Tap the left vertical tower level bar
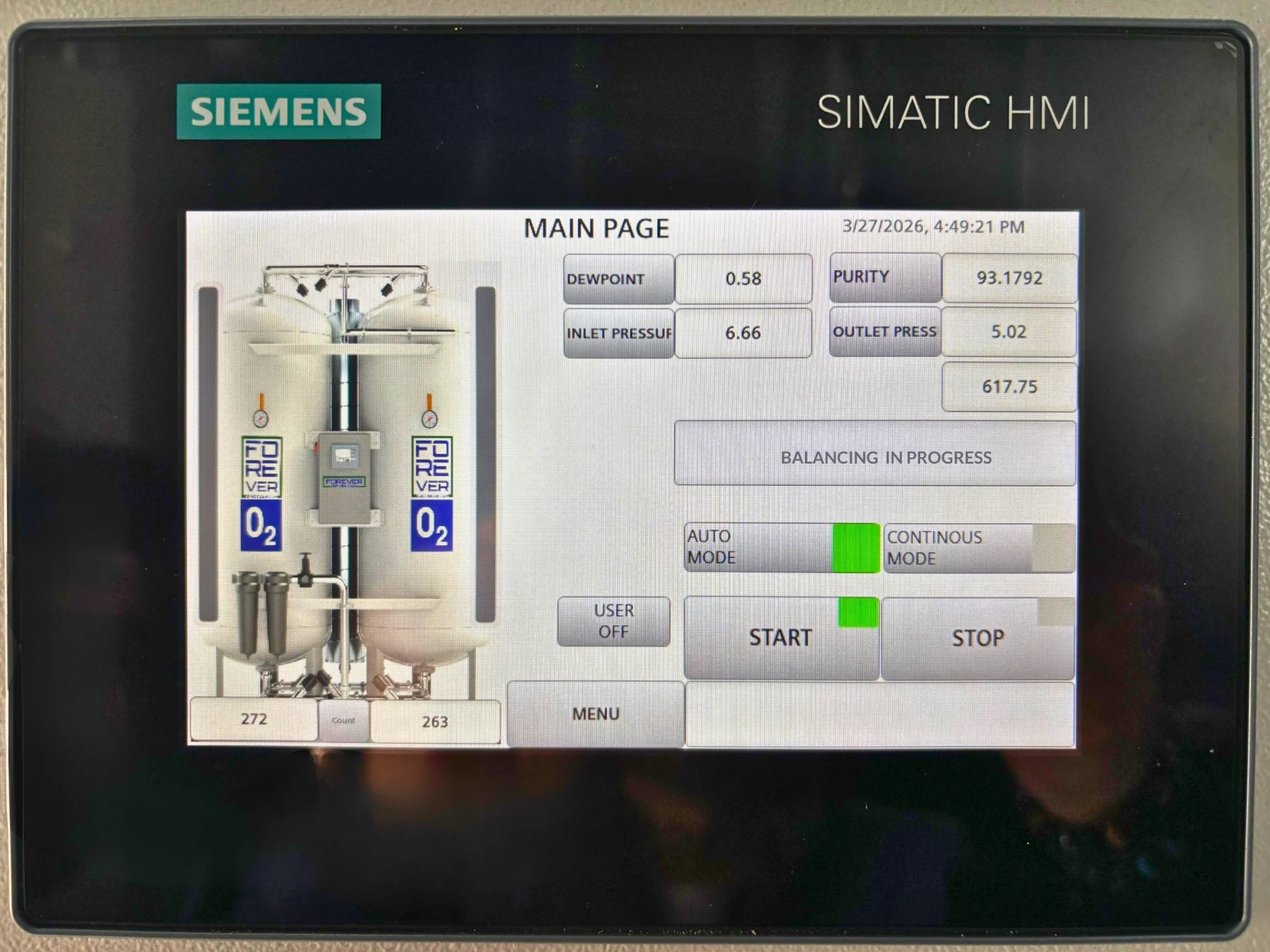This screenshot has width=1270, height=952. pyautogui.click(x=208, y=454)
